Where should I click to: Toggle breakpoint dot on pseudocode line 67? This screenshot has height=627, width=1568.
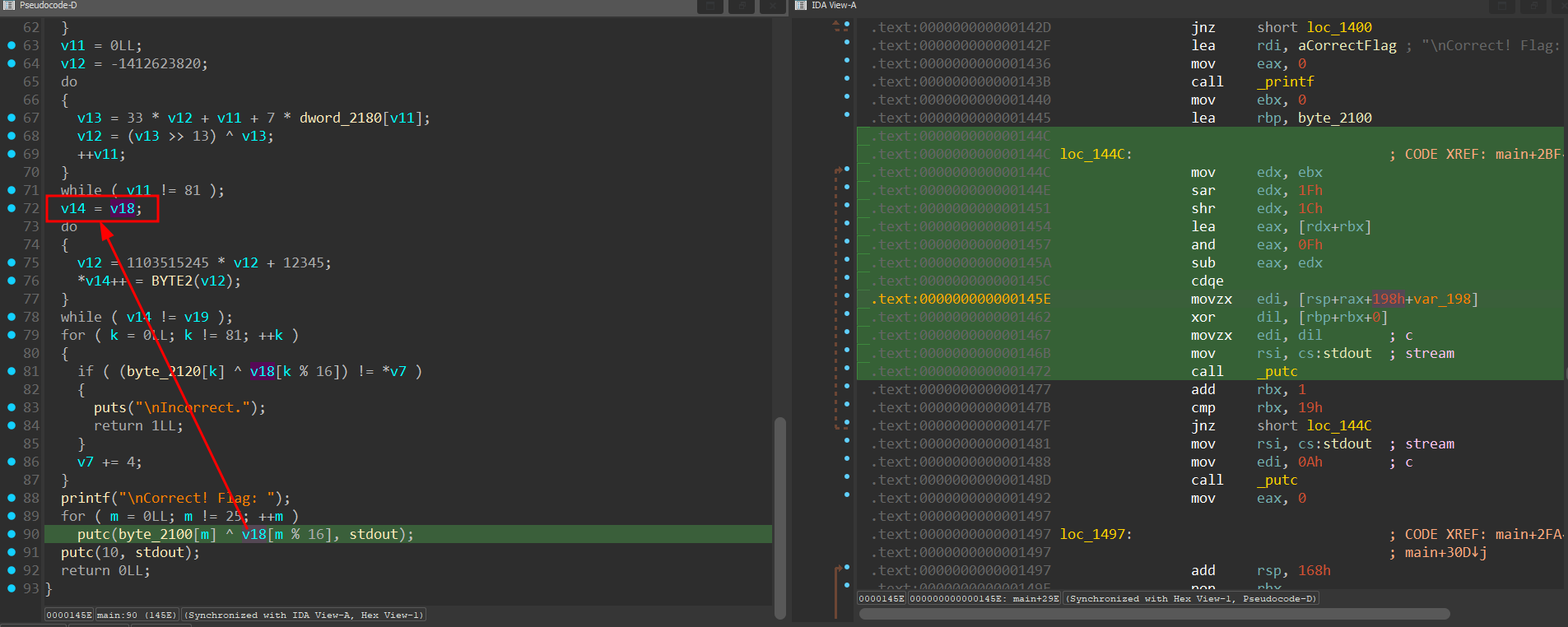(x=12, y=118)
